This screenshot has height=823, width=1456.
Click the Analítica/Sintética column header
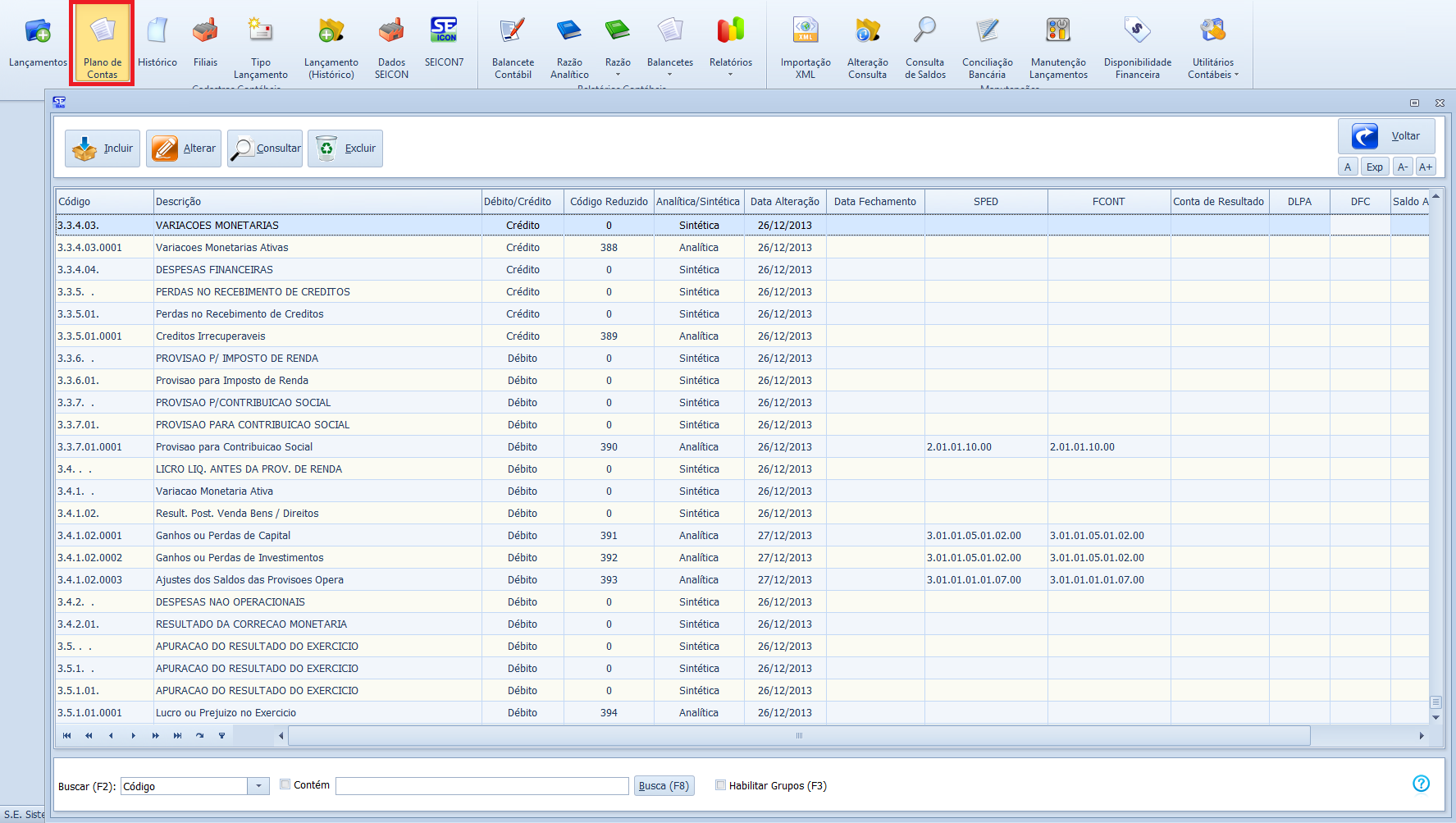[x=698, y=202]
